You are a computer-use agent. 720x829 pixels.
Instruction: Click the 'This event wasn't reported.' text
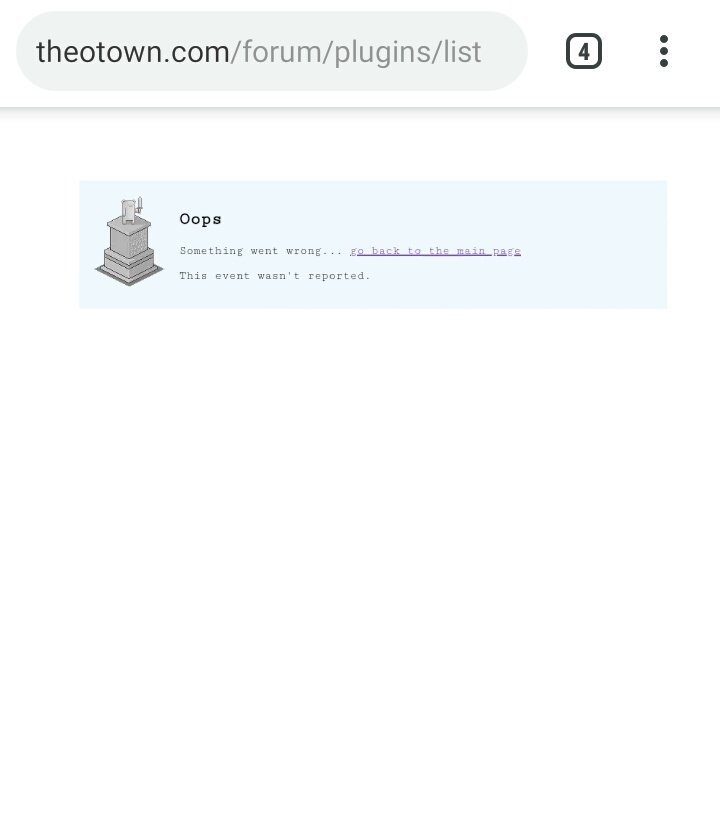coord(275,275)
